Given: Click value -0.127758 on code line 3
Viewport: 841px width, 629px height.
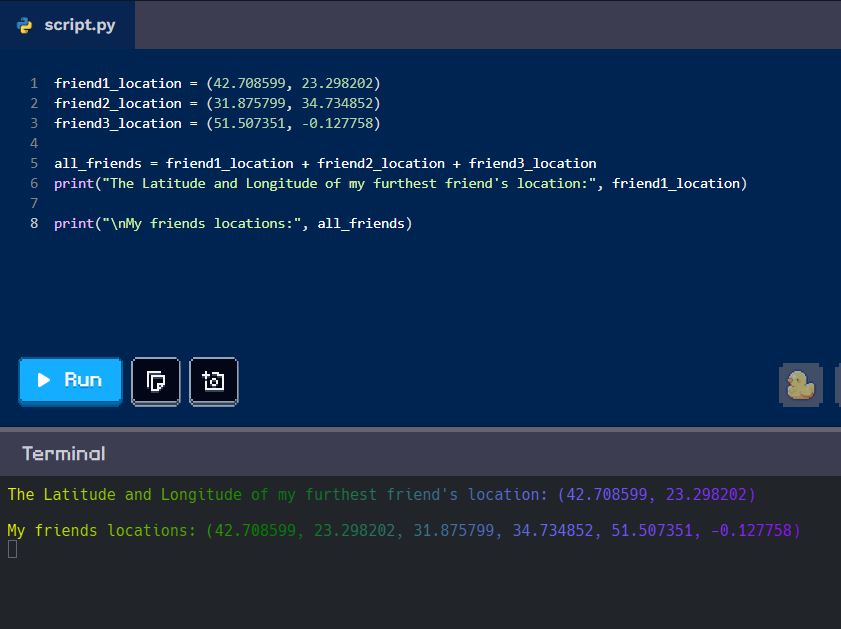Looking at the screenshot, I should pos(337,123).
